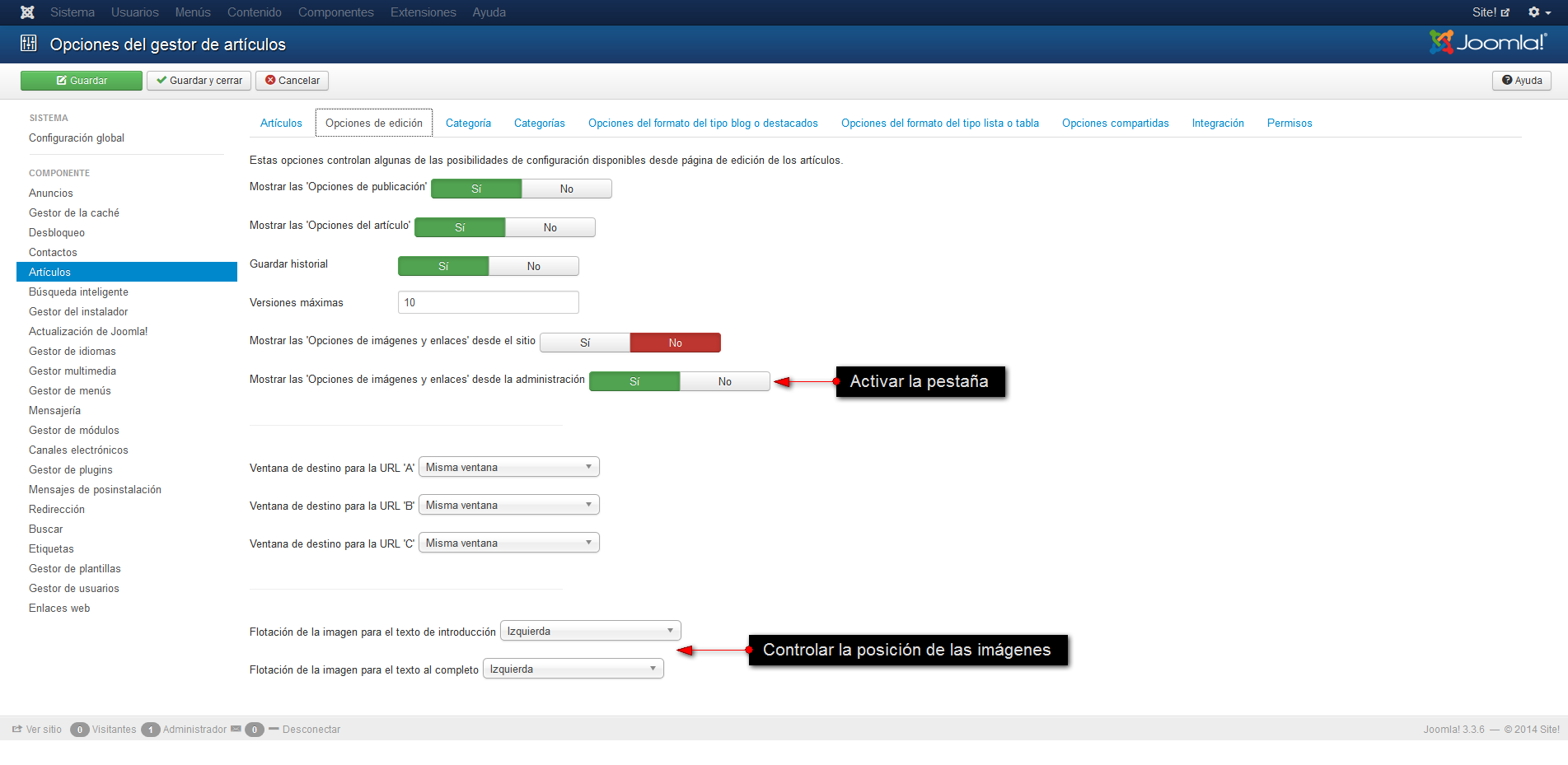
Task: Open URL 'A' destination window dropdown
Action: [x=509, y=467]
